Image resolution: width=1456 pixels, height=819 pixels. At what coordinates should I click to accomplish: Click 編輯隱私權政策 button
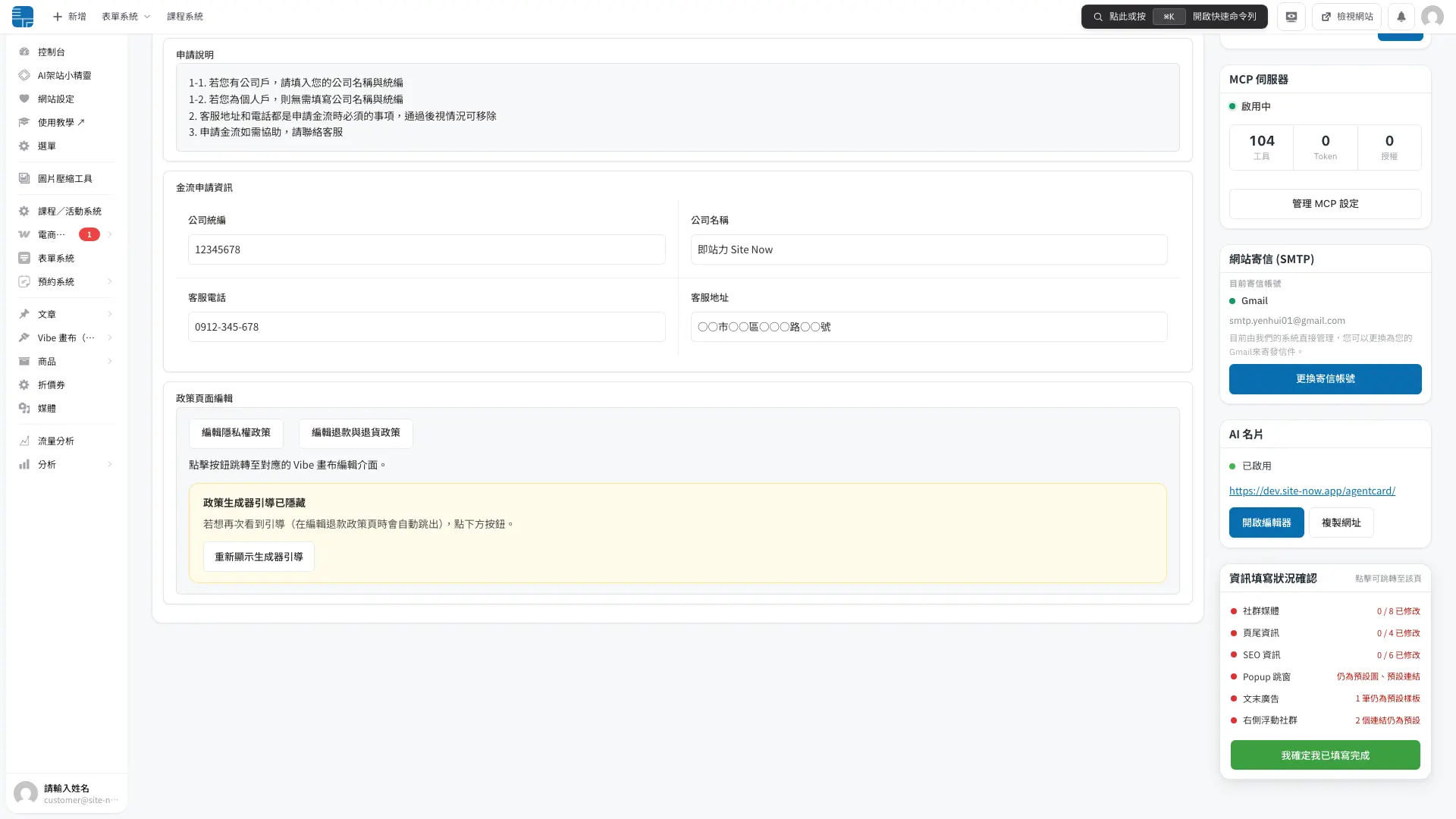[236, 433]
